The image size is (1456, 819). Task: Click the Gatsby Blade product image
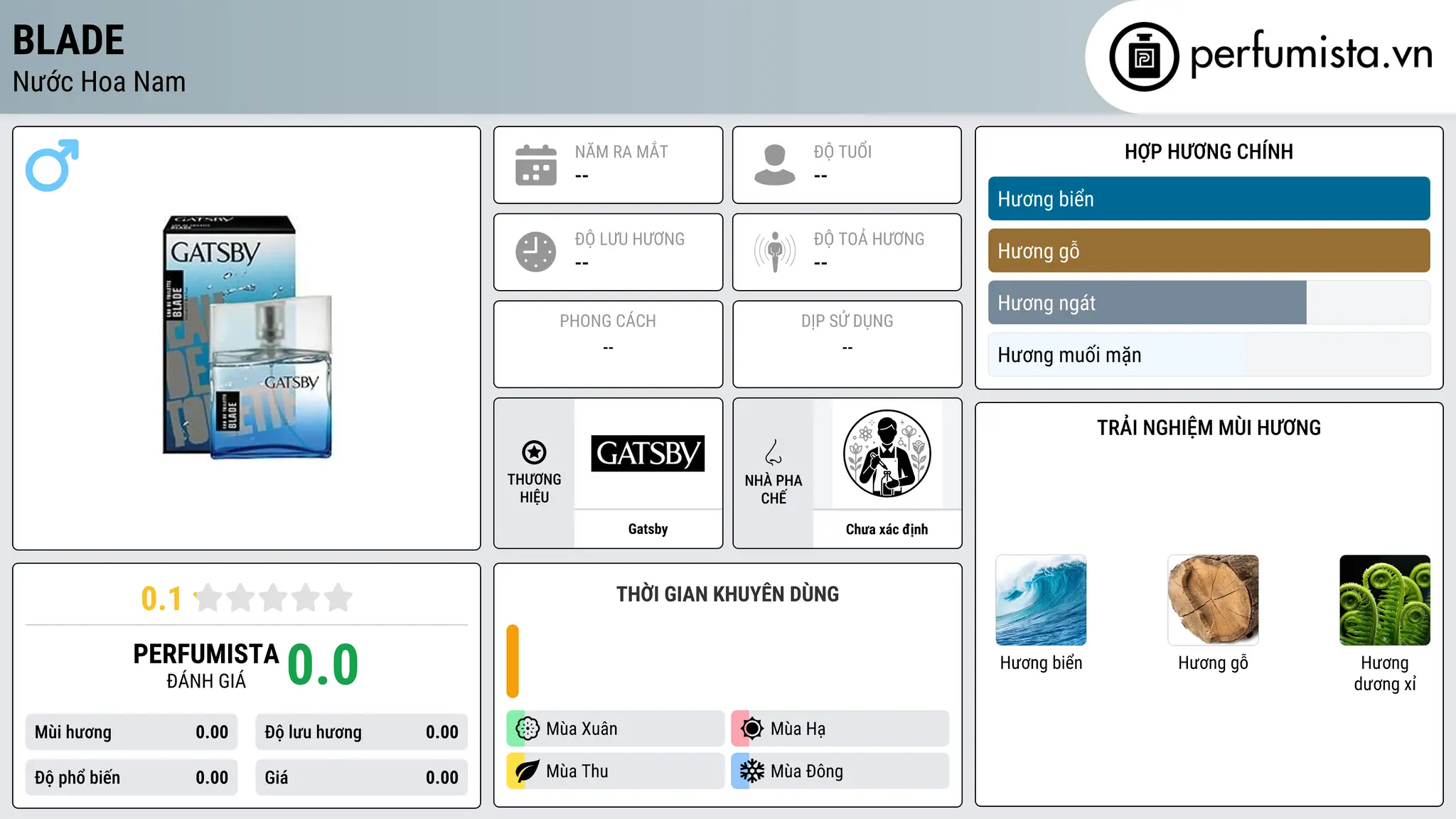pyautogui.click(x=247, y=337)
